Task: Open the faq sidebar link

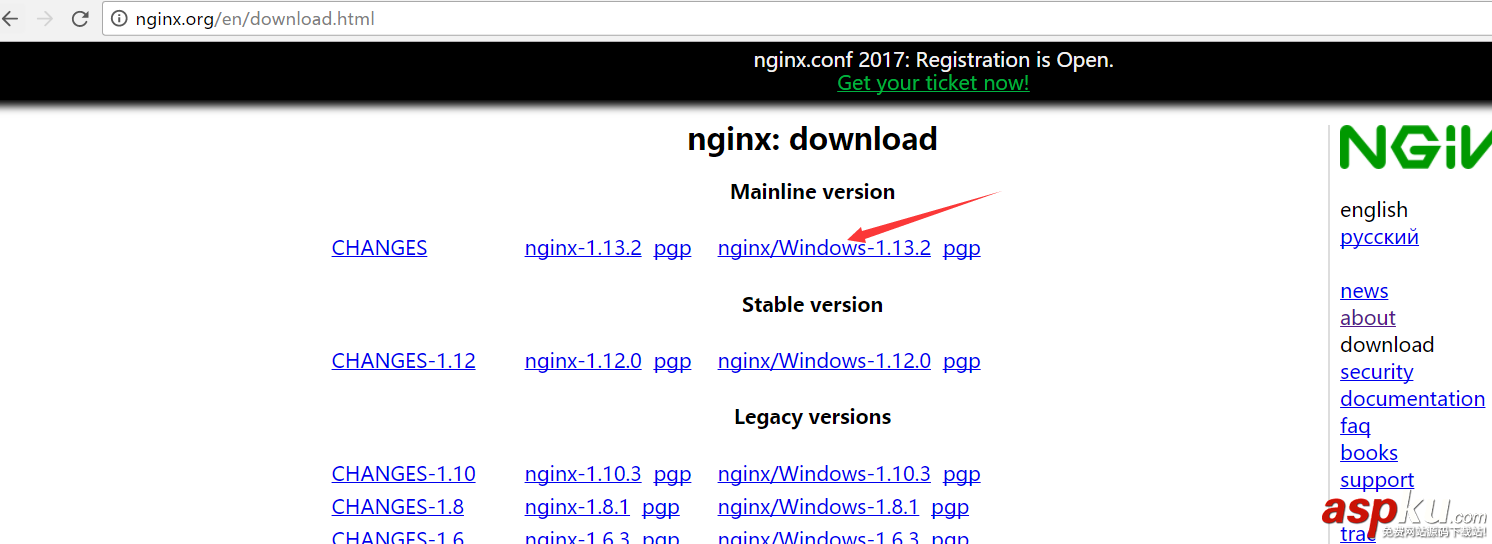Action: coord(1355,426)
